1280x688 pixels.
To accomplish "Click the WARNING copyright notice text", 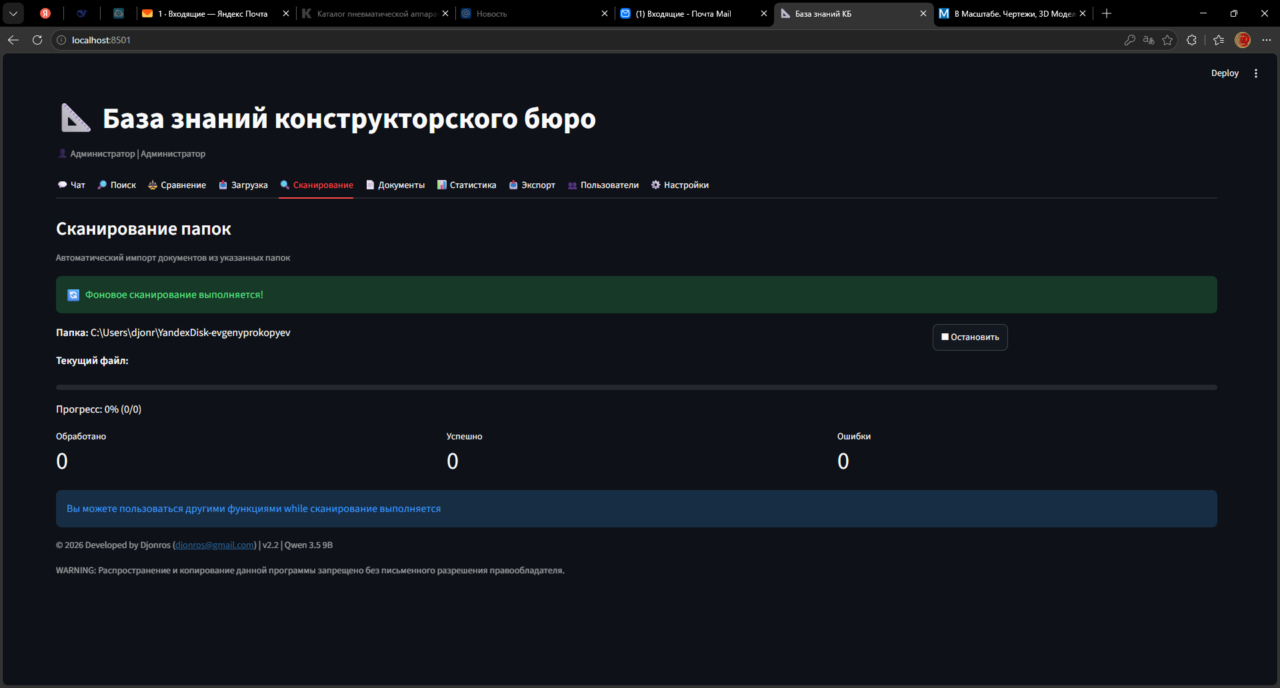I will (310, 570).
